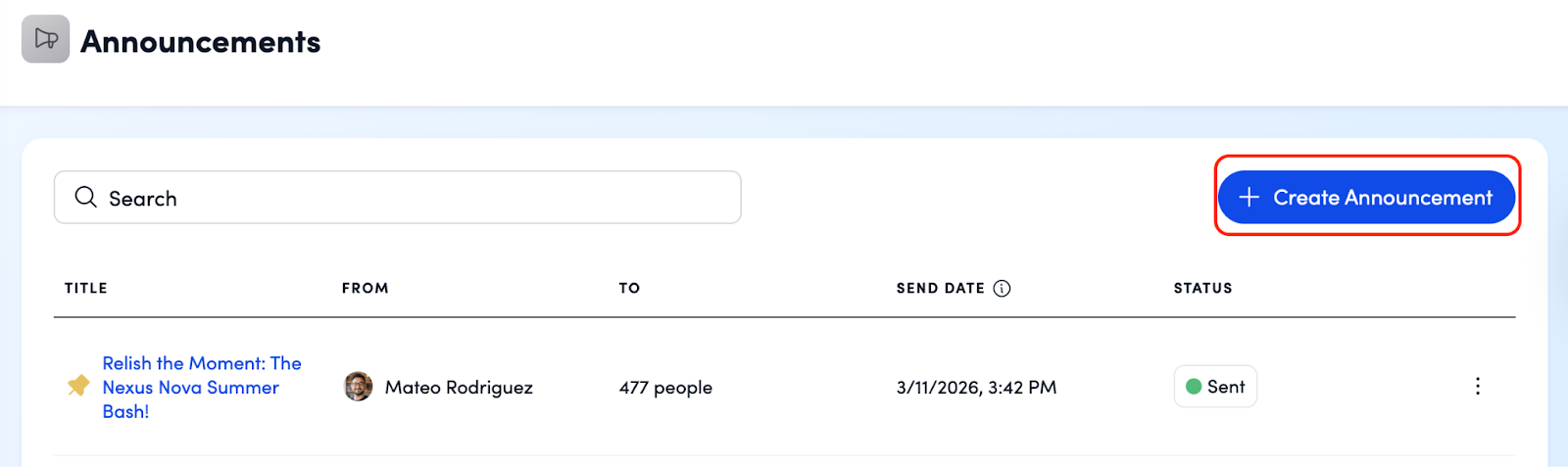Click the To column header
The width and height of the screenshot is (1568, 467).
(x=629, y=288)
